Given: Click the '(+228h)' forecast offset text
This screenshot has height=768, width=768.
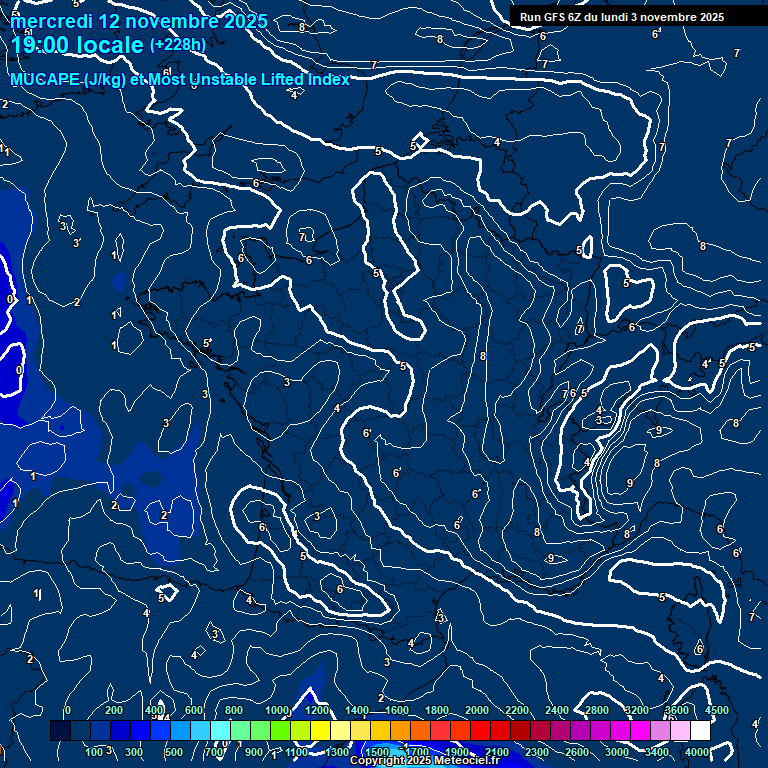Looking at the screenshot, I should pyautogui.click(x=177, y=45).
